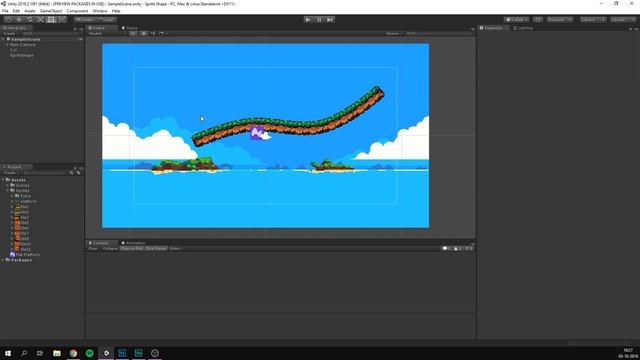Image resolution: width=640 pixels, height=360 pixels.
Task: Toggle Console Collapse option
Action: (x=110, y=249)
